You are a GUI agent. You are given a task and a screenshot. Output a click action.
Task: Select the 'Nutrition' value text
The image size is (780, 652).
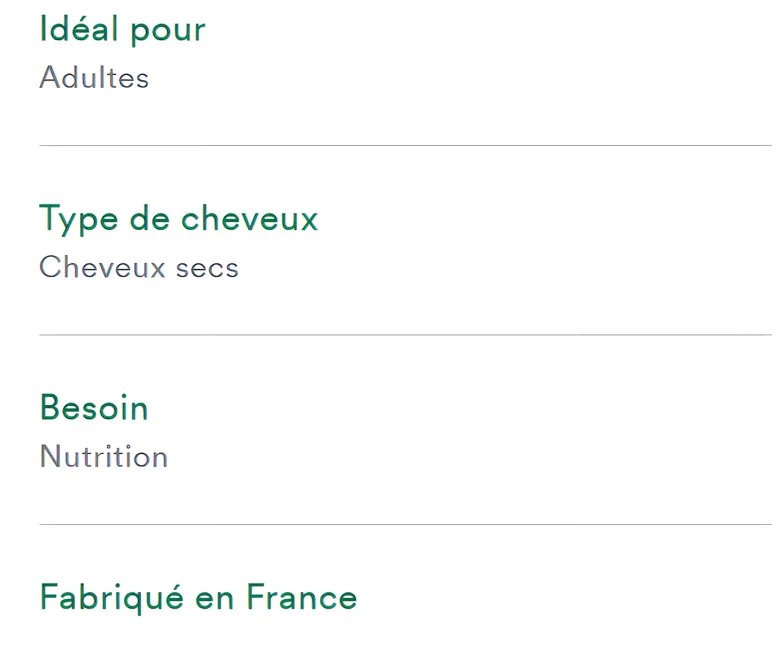tap(104, 456)
